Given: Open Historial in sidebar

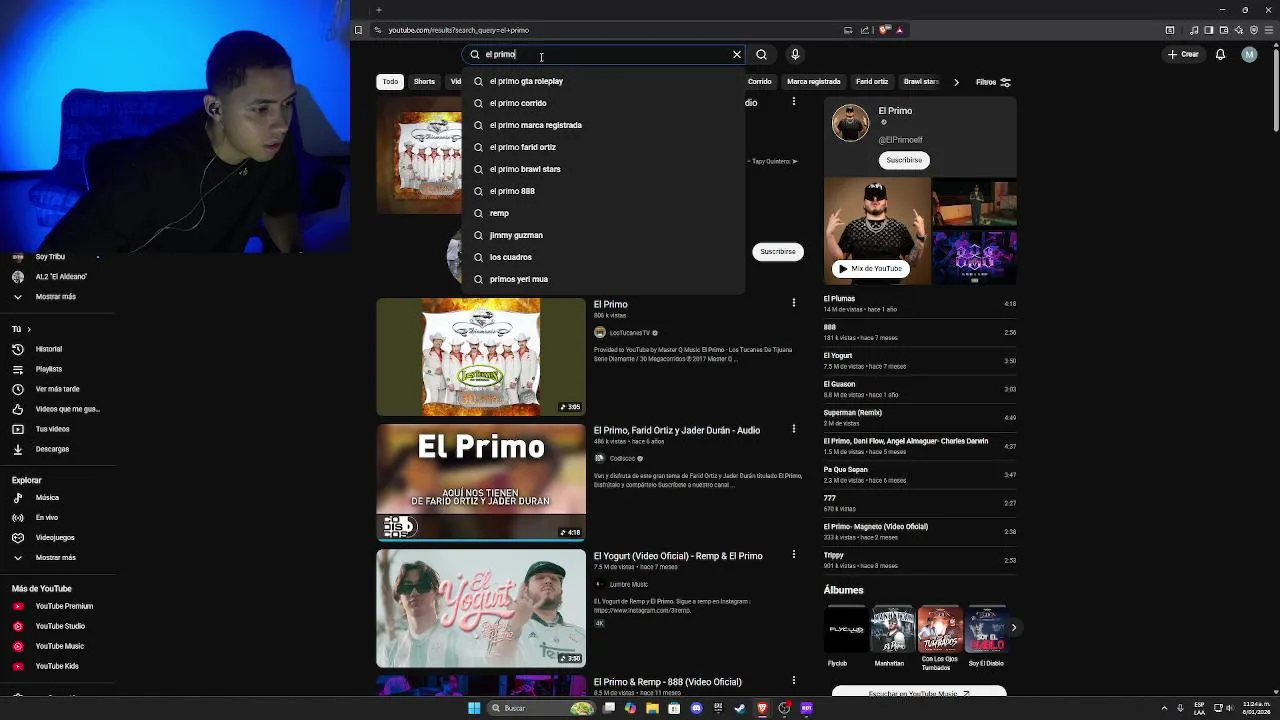Looking at the screenshot, I should pyautogui.click(x=49, y=349).
